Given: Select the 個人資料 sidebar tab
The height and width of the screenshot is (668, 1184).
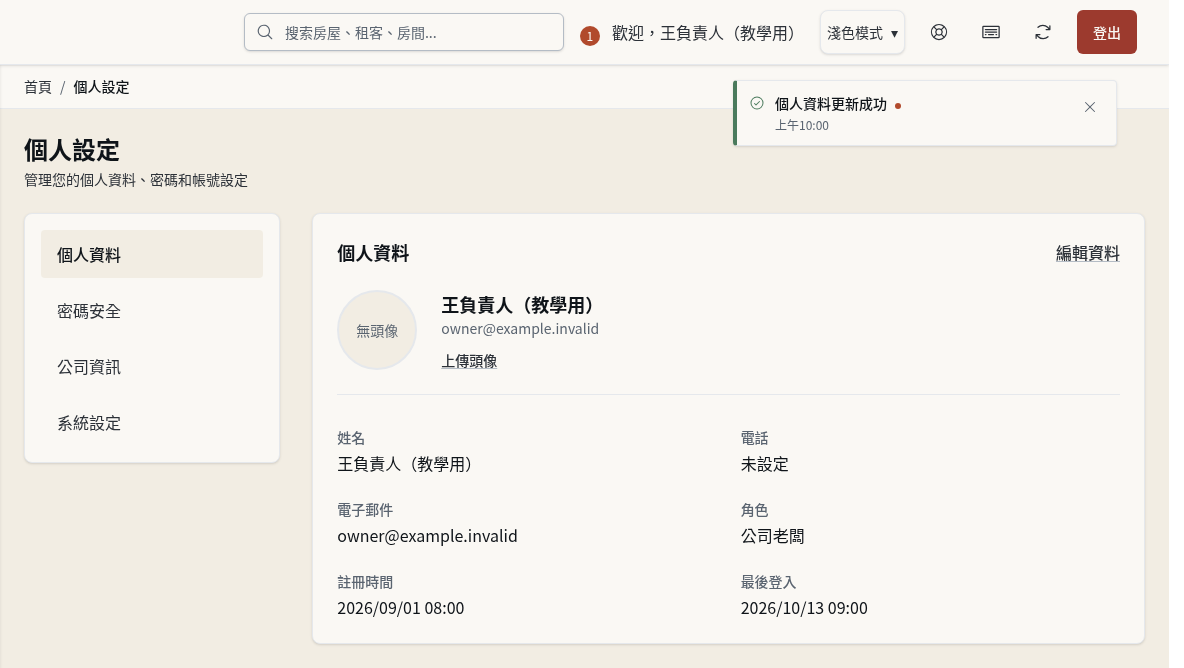Looking at the screenshot, I should (x=152, y=254).
